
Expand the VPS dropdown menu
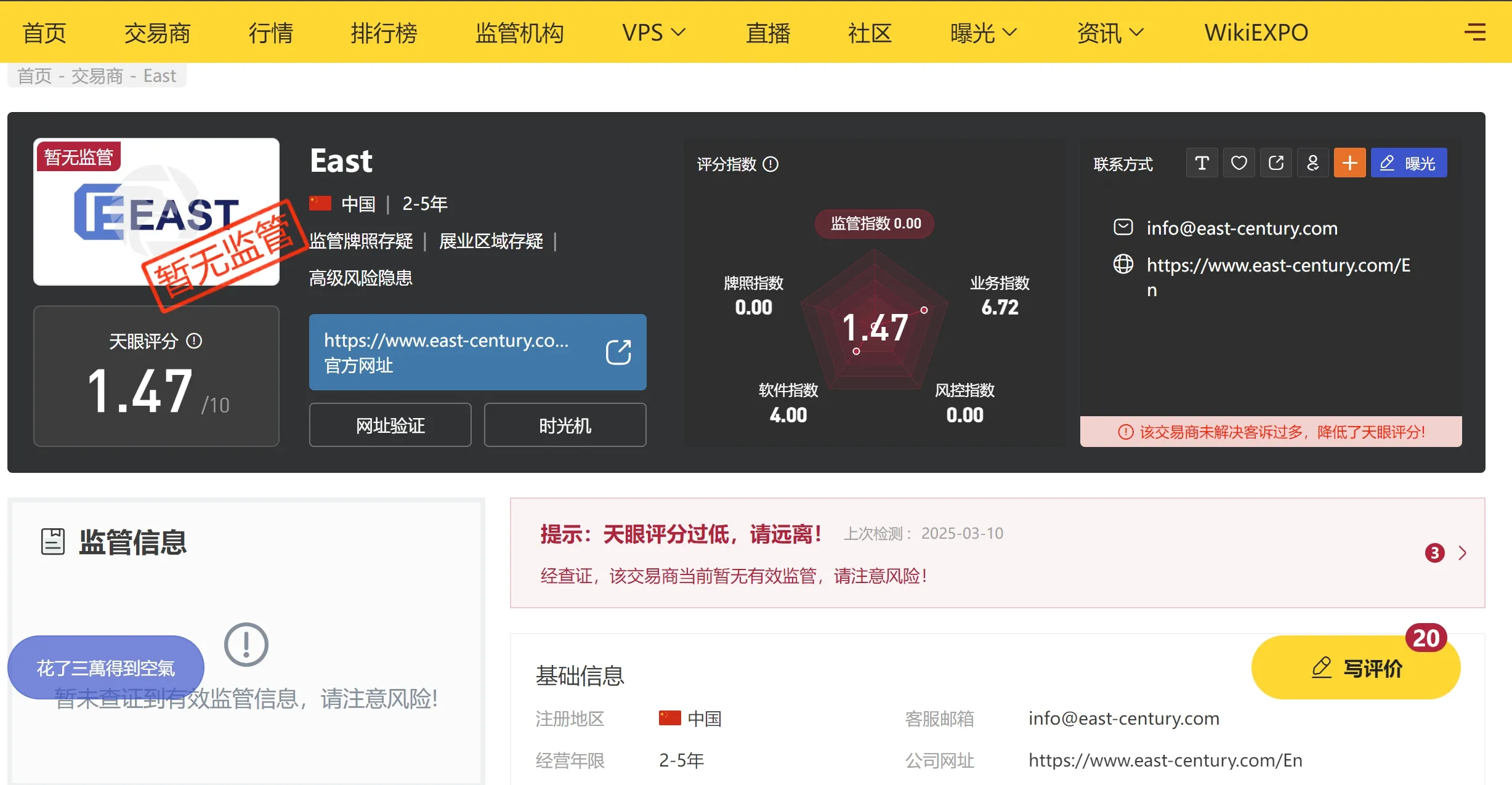pos(653,32)
